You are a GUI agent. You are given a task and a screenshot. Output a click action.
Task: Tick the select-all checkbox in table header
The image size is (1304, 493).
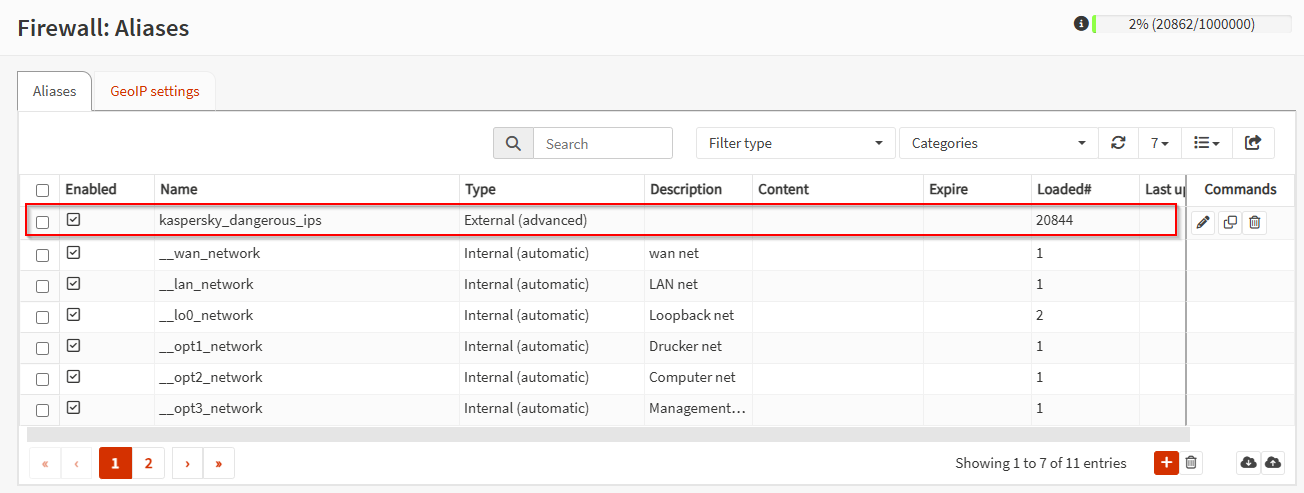click(42, 190)
